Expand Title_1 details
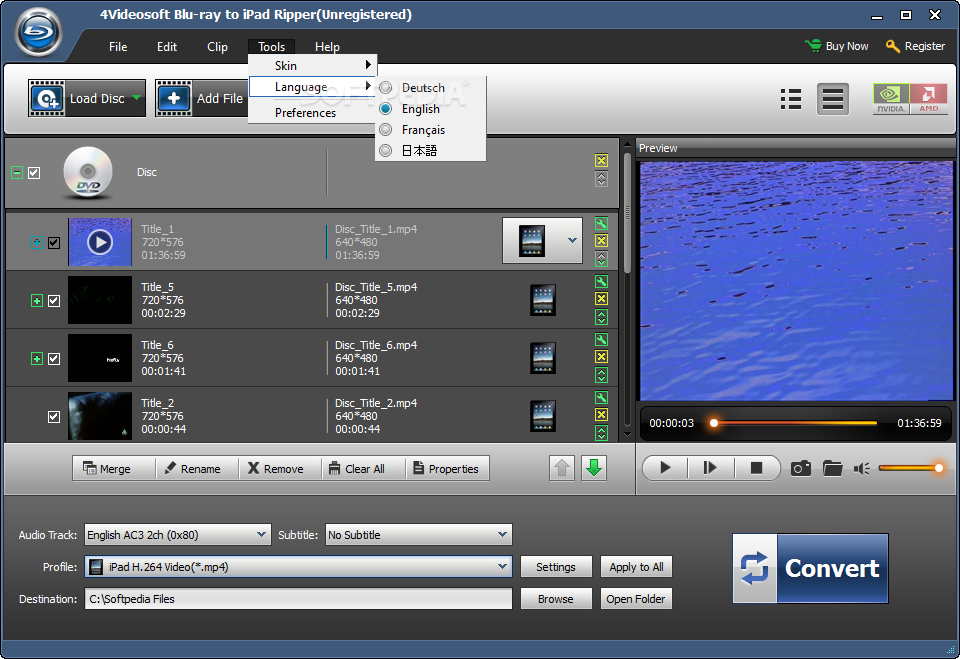960x659 pixels. click(x=37, y=243)
